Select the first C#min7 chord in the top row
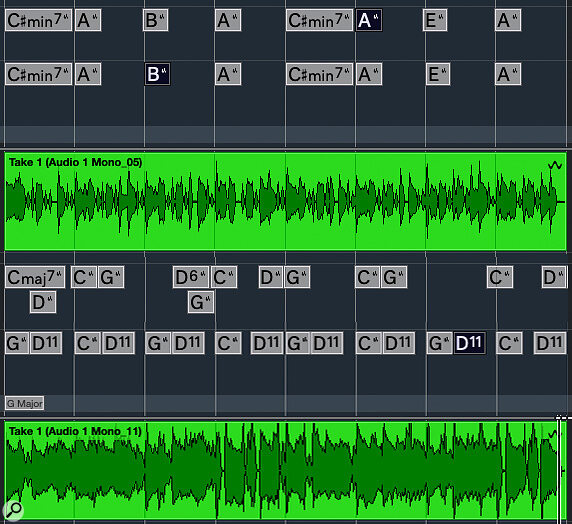Viewport: 572px width, 524px height. coord(38,20)
